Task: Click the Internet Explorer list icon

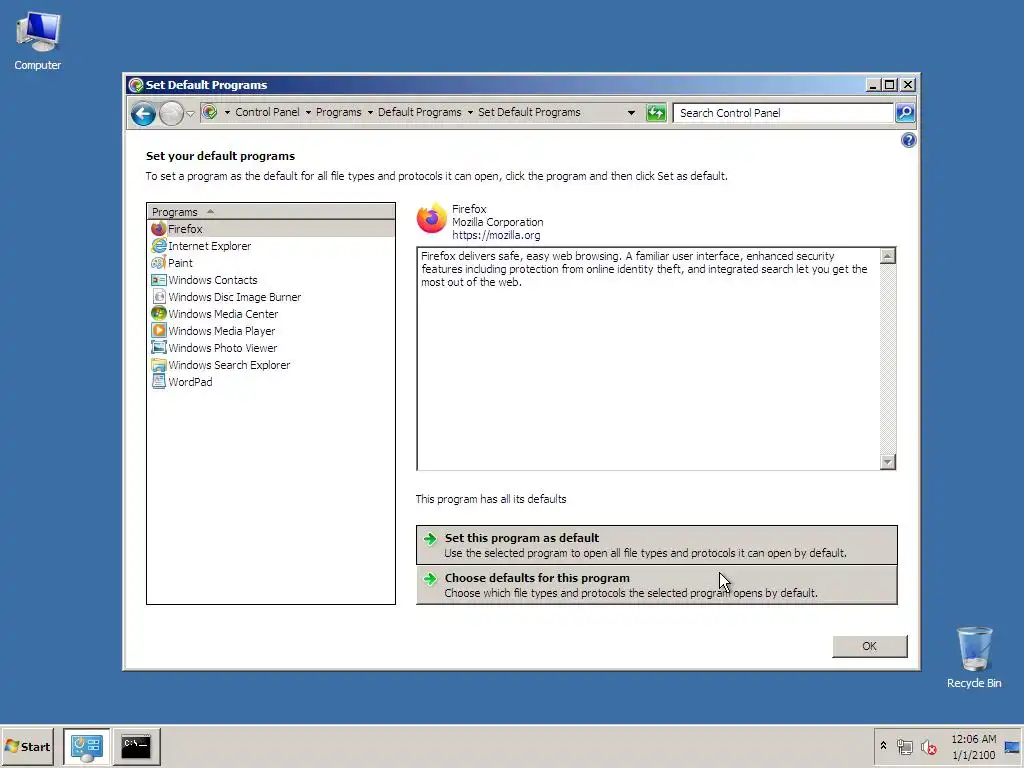Action: pos(159,246)
